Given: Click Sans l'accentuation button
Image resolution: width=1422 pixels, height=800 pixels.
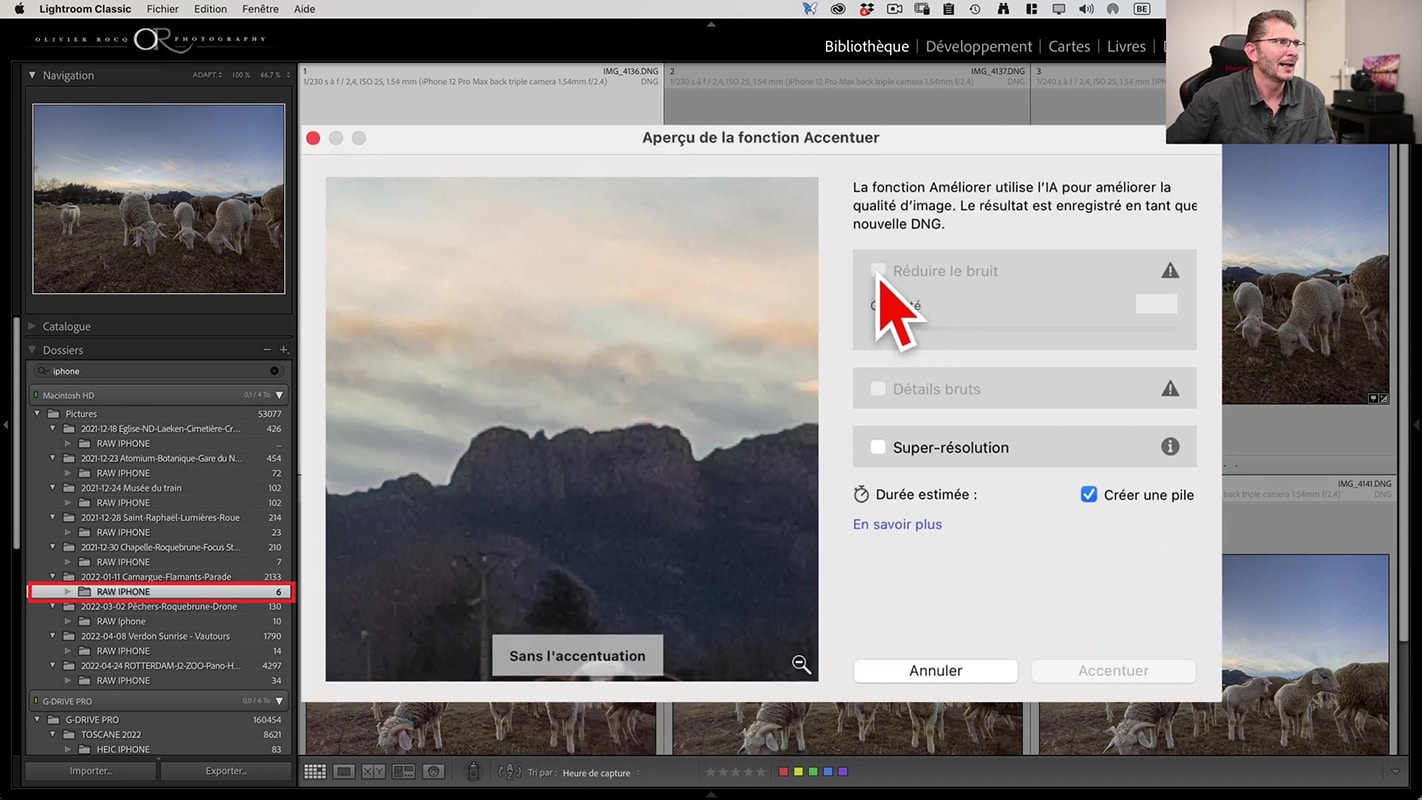Looking at the screenshot, I should tap(577, 656).
